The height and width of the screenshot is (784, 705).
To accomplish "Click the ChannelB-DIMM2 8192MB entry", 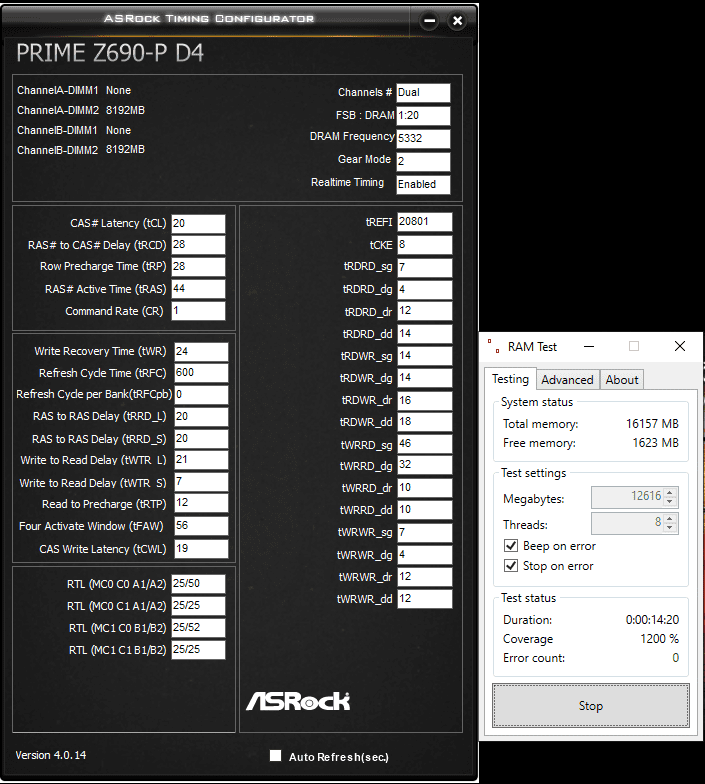I will coord(81,150).
